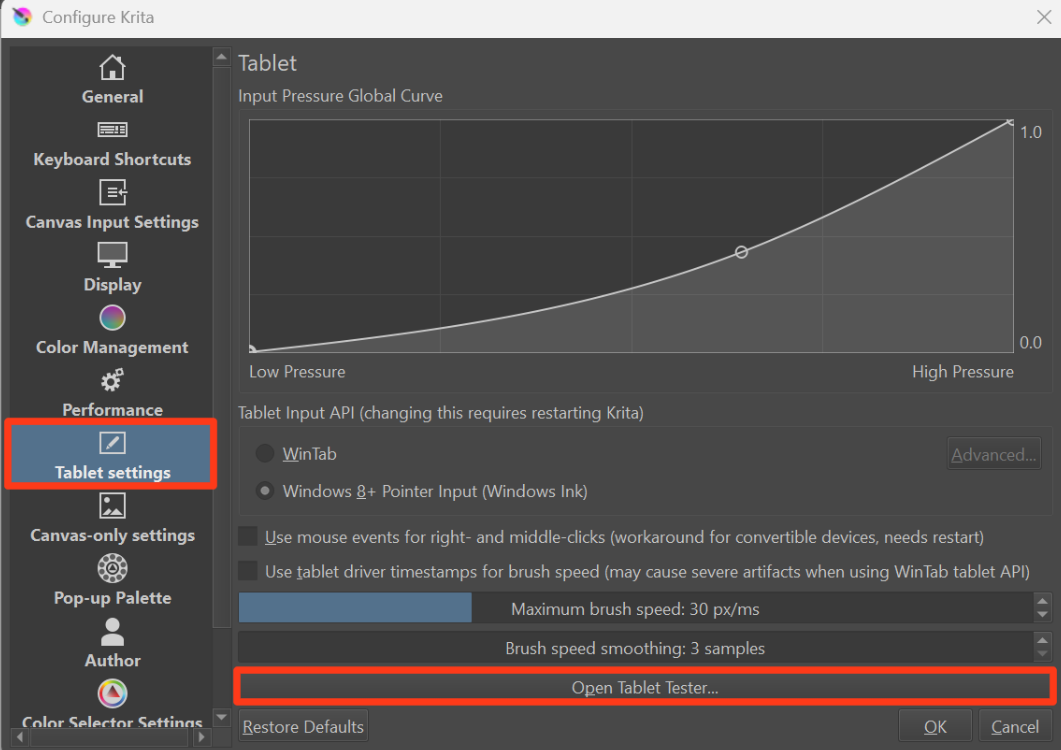
Task: Click Pop-up Palette label in sidebar
Action: pyautogui.click(x=112, y=598)
